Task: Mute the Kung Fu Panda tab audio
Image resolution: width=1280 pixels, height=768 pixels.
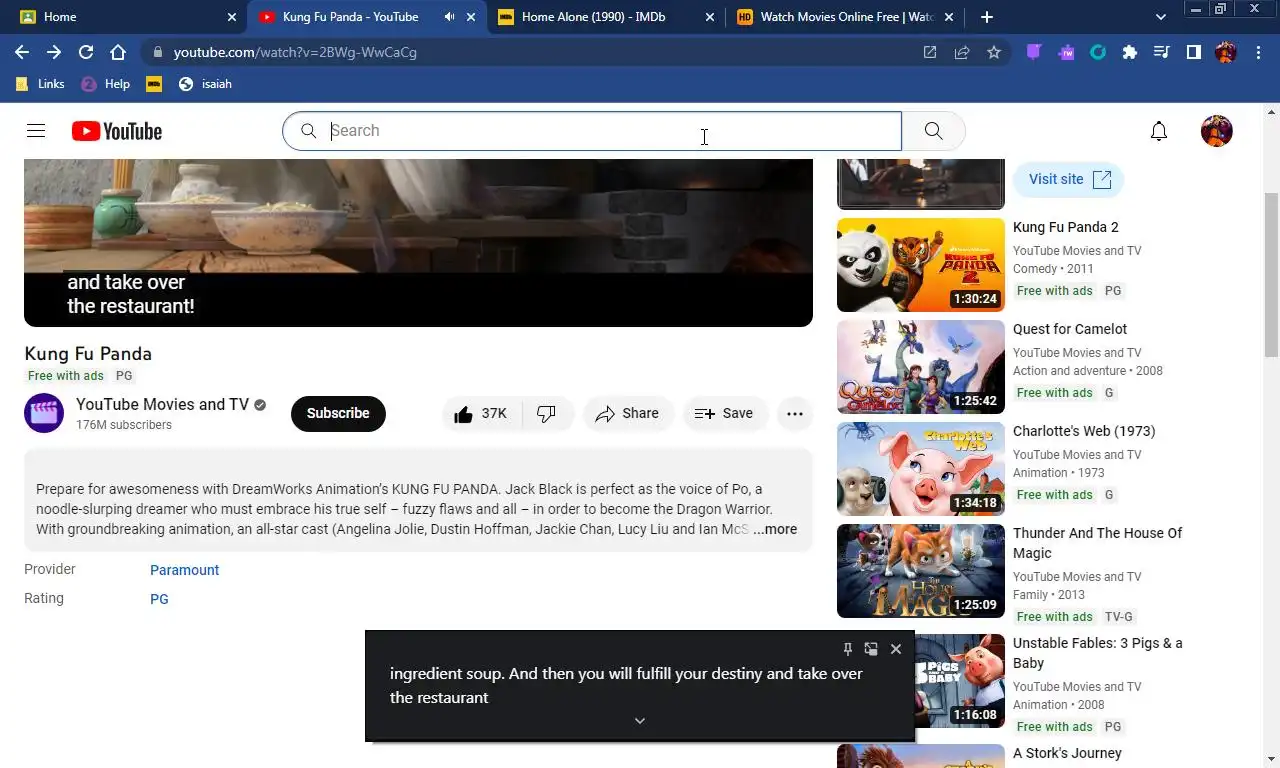Action: tap(450, 17)
